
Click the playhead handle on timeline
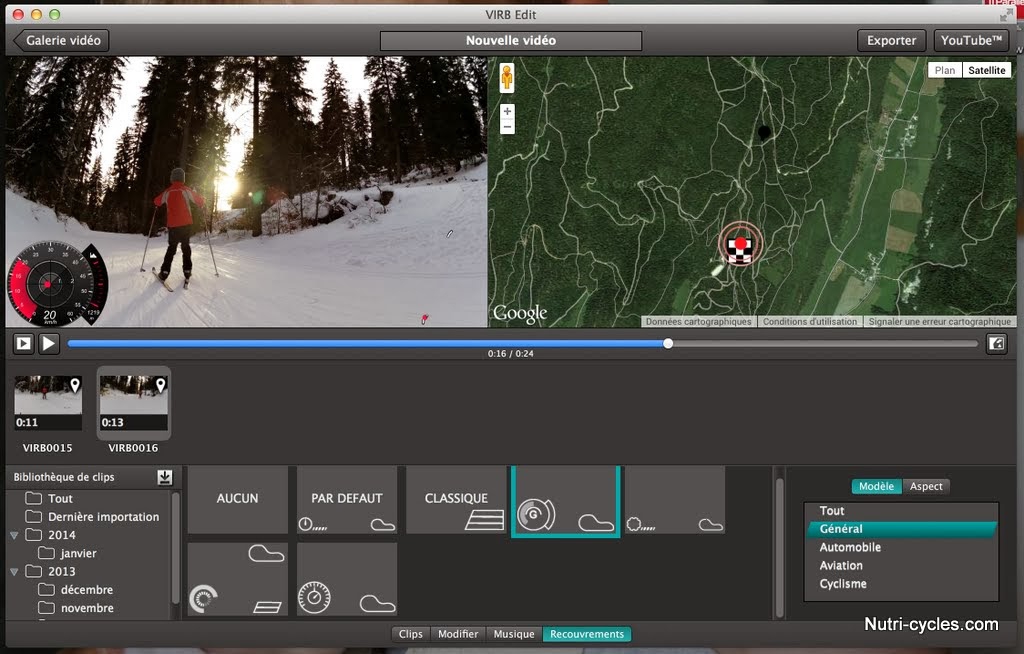click(x=667, y=344)
